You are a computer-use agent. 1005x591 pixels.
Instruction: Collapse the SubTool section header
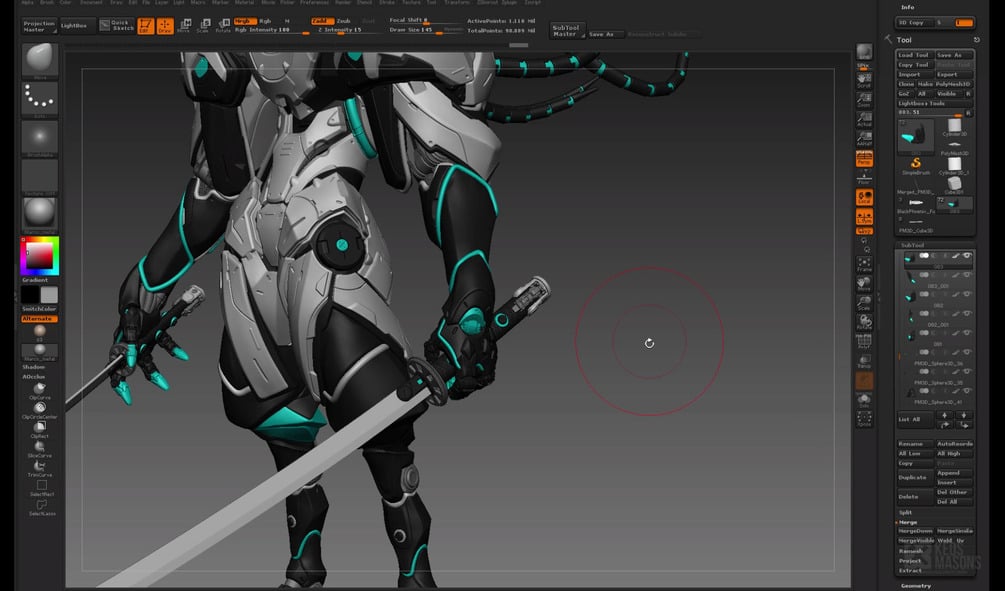[x=913, y=245]
